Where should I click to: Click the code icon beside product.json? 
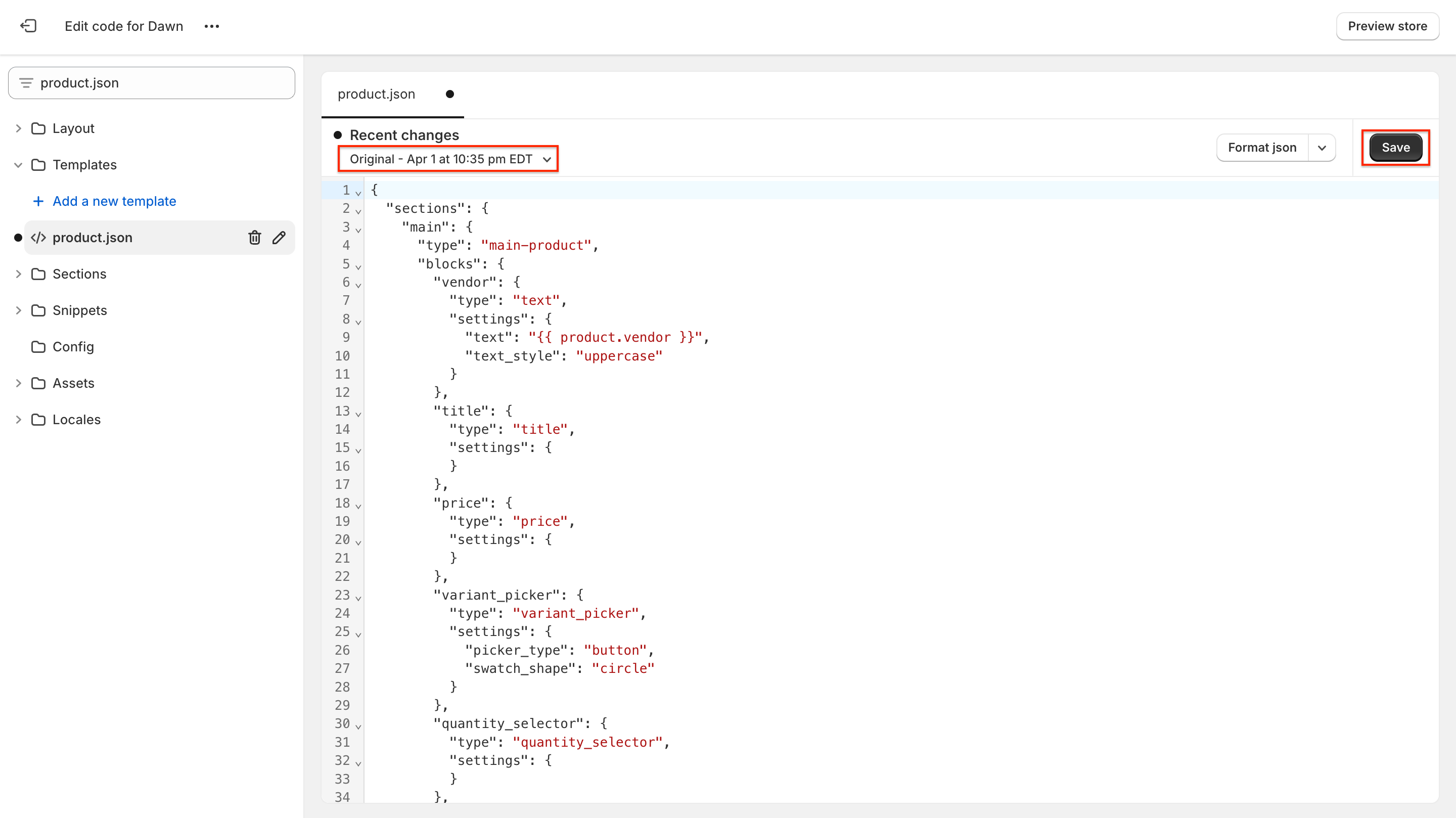coord(38,238)
